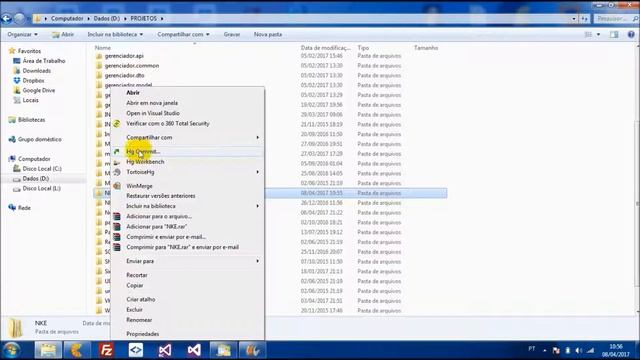Open the Organizar dropdown
The height and width of the screenshot is (360, 640).
click(x=22, y=34)
